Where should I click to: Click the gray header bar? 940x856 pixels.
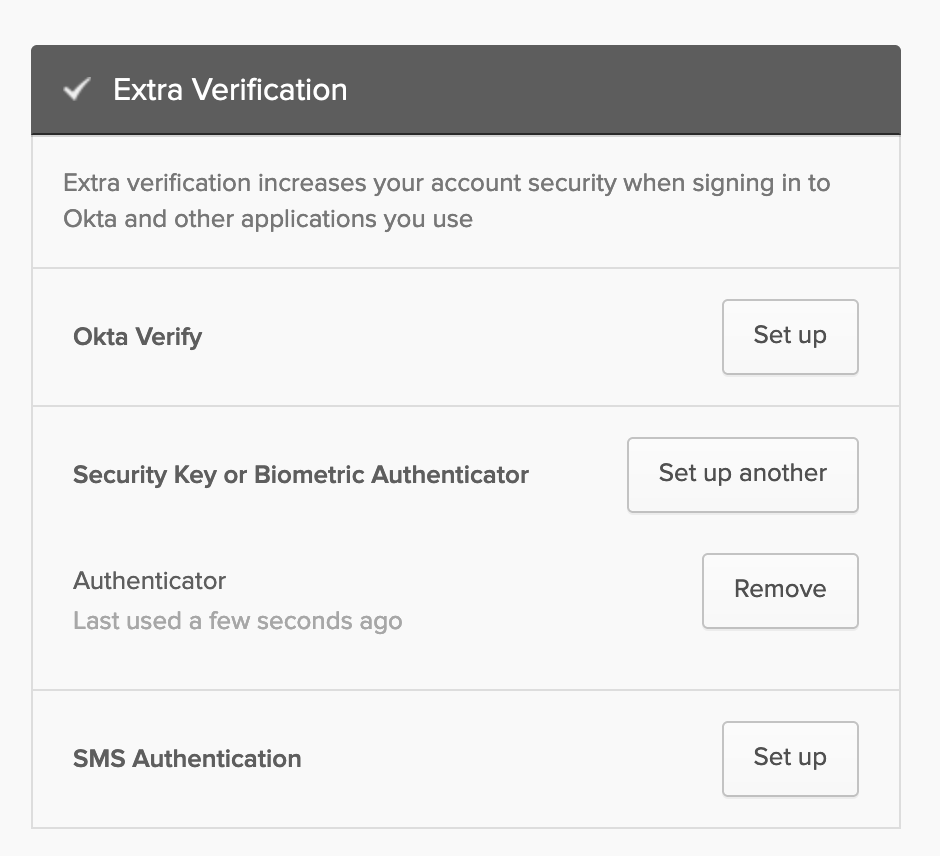click(500, 89)
